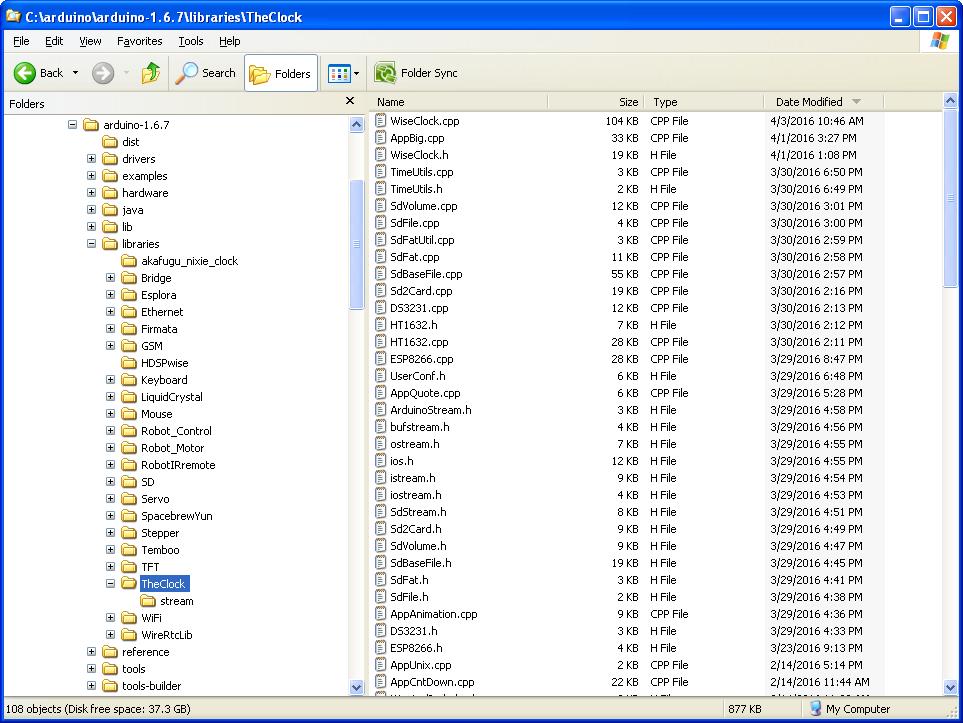963x723 pixels.
Task: Select the stream subfolder icon
Action: 148,601
